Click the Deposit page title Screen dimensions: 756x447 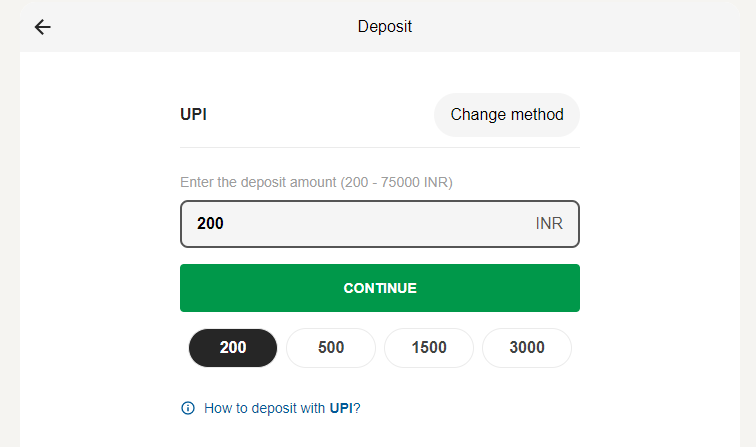(385, 27)
